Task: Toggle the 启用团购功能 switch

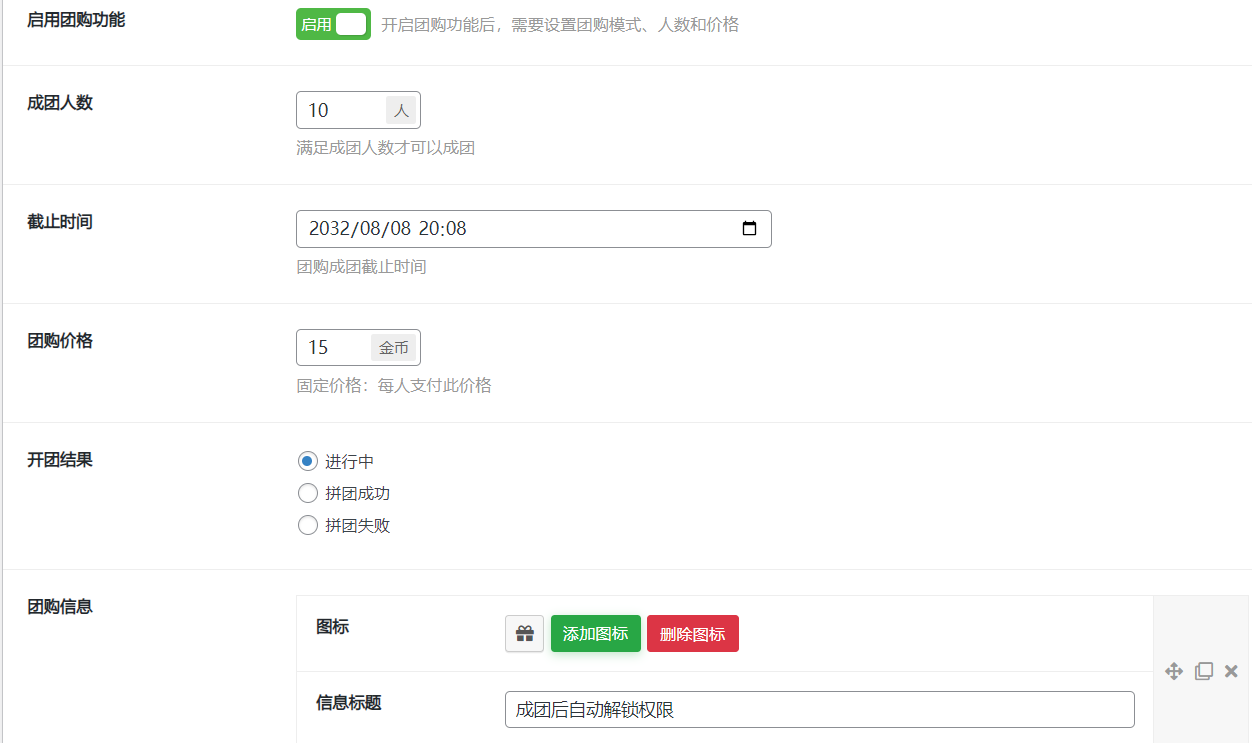Action: click(x=333, y=24)
